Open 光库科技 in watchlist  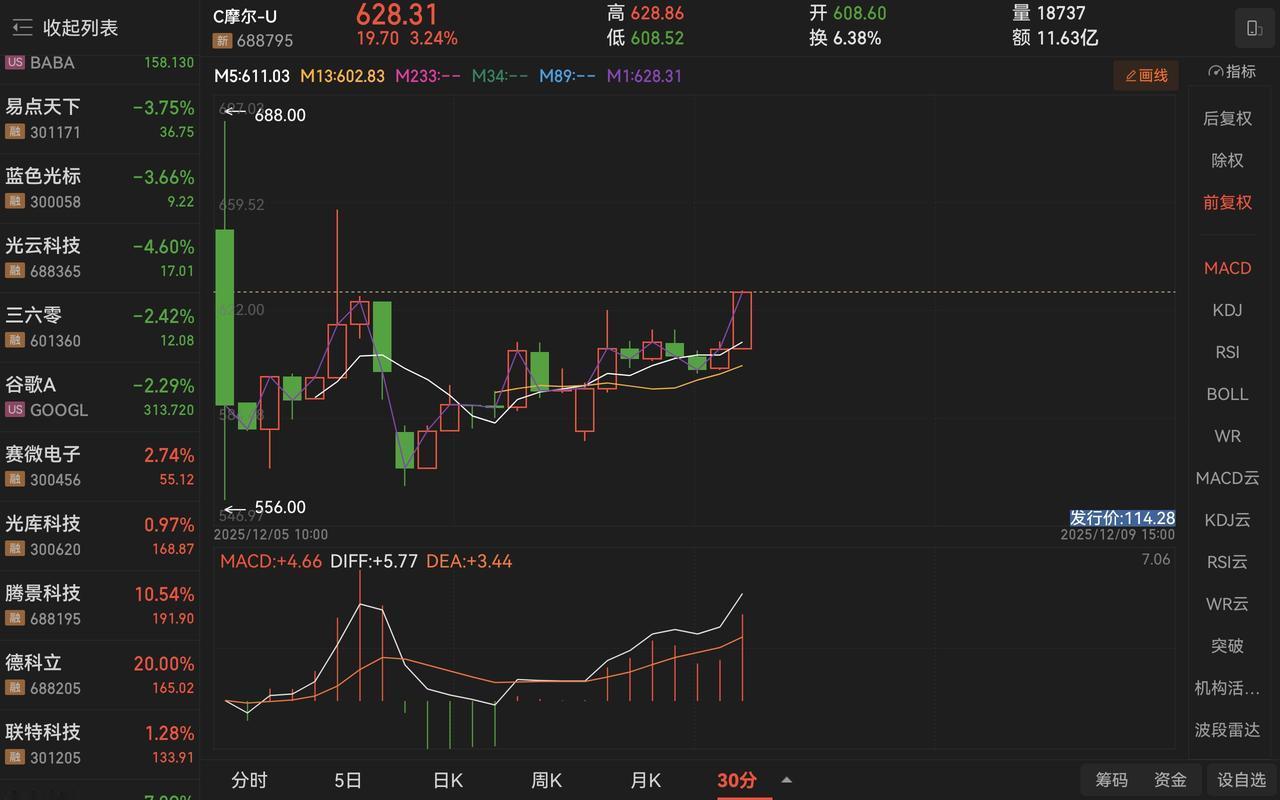(100, 536)
